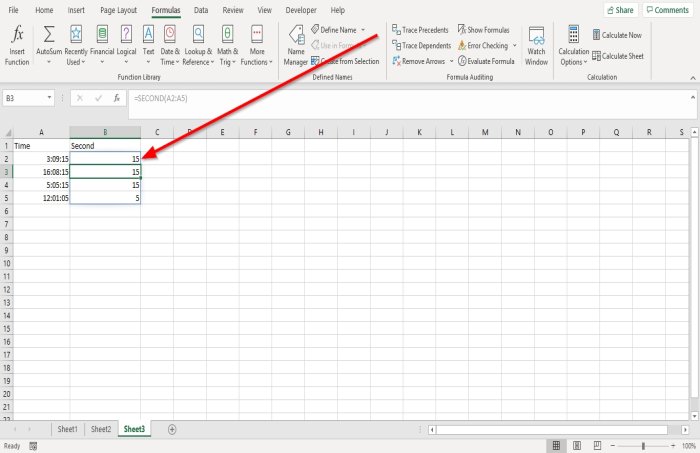
Task: Click Calculate Now
Action: coord(617,35)
